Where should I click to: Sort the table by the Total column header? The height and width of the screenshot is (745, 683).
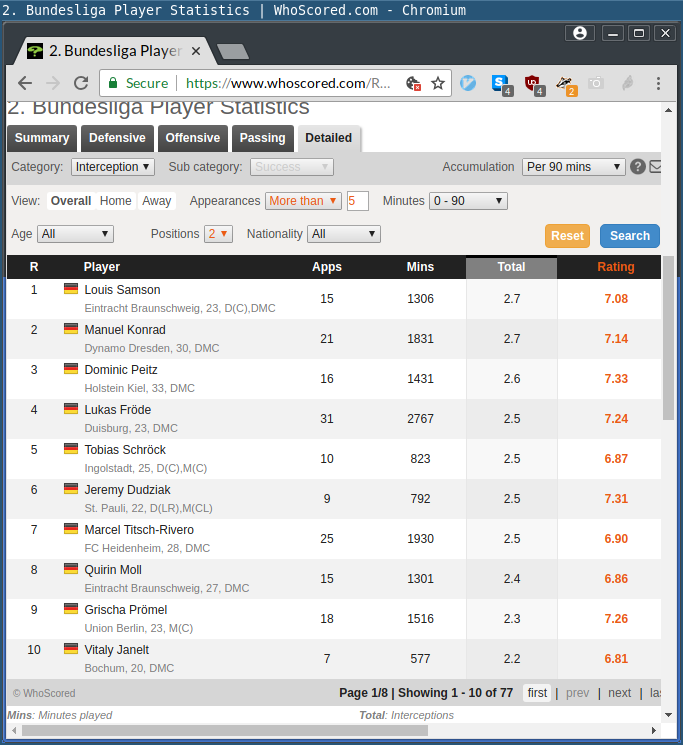point(511,267)
